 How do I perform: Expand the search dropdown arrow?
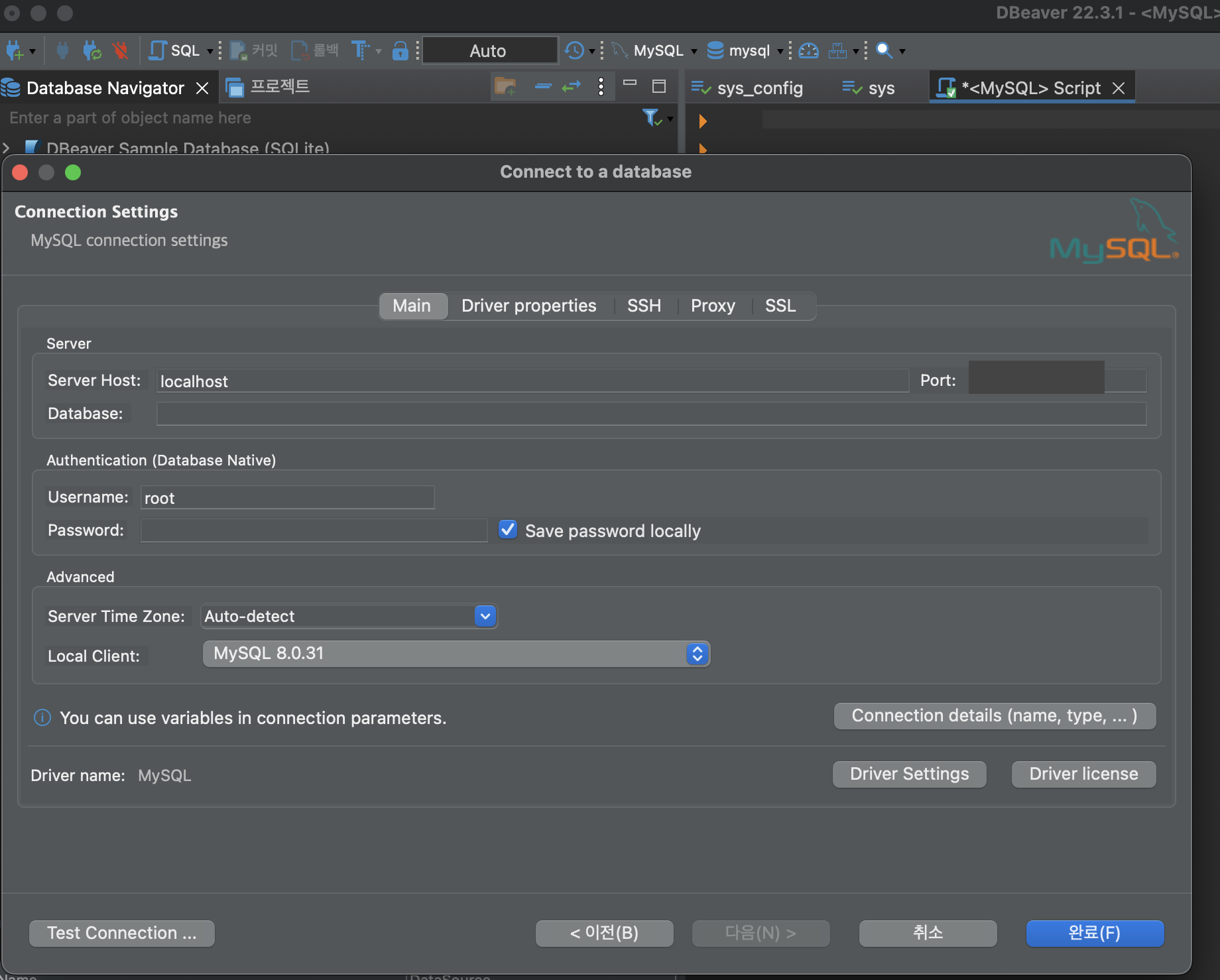coord(902,51)
